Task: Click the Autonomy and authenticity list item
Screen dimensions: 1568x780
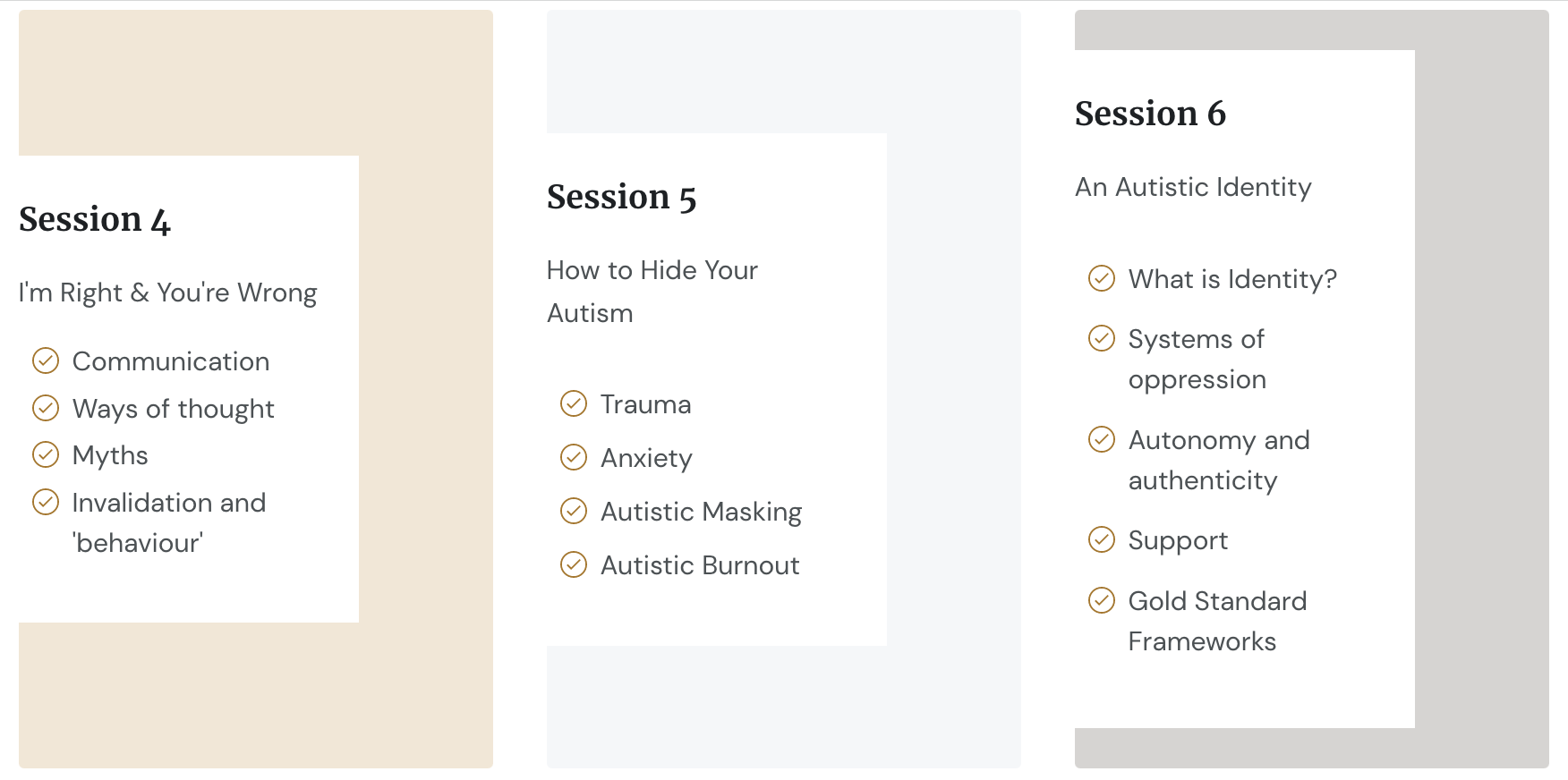Action: tap(1199, 460)
